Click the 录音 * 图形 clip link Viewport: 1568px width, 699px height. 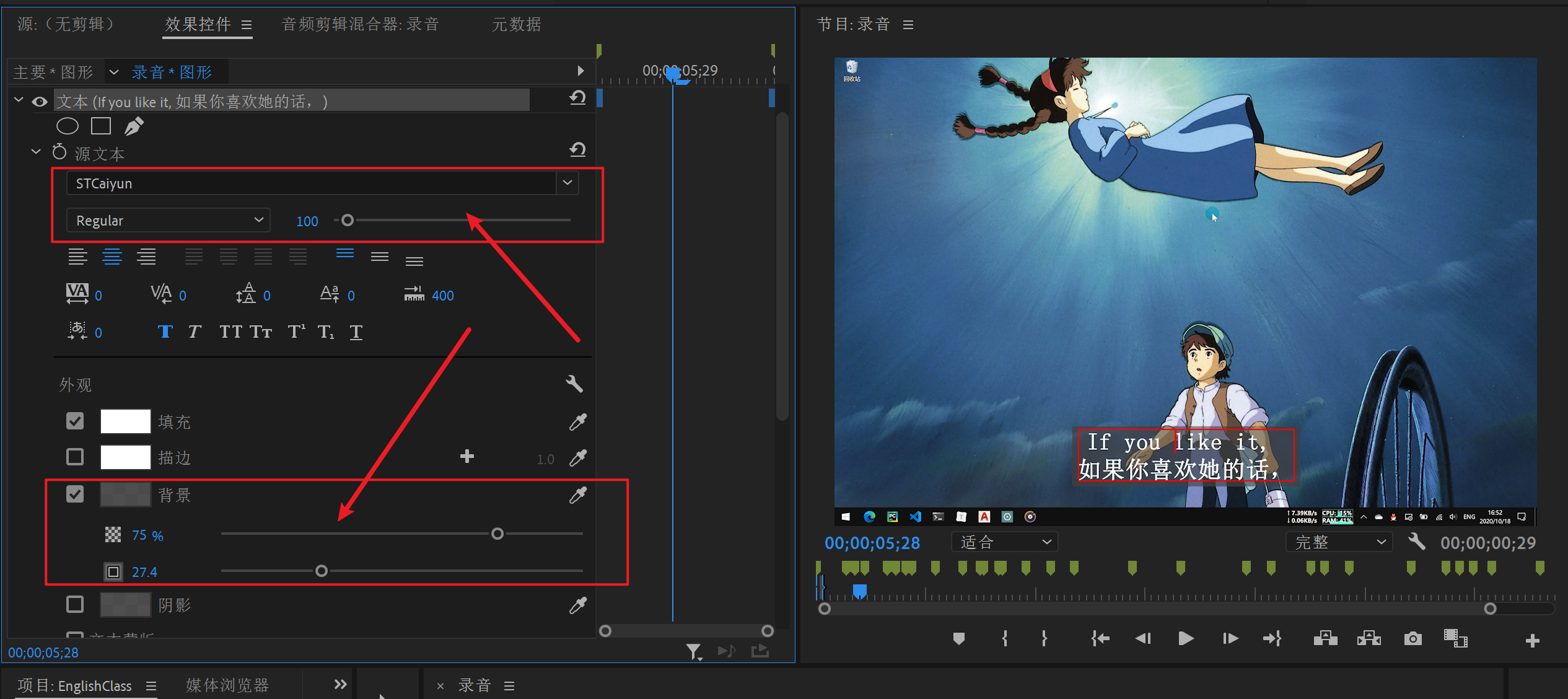pos(172,73)
